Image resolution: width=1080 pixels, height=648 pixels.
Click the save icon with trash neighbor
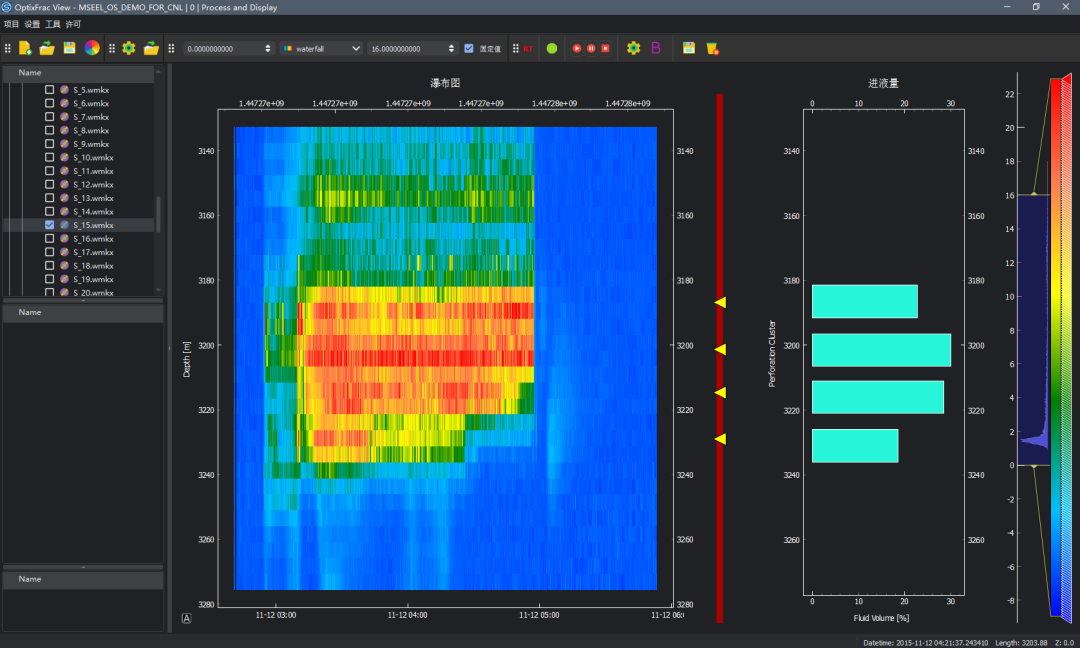(x=689, y=48)
